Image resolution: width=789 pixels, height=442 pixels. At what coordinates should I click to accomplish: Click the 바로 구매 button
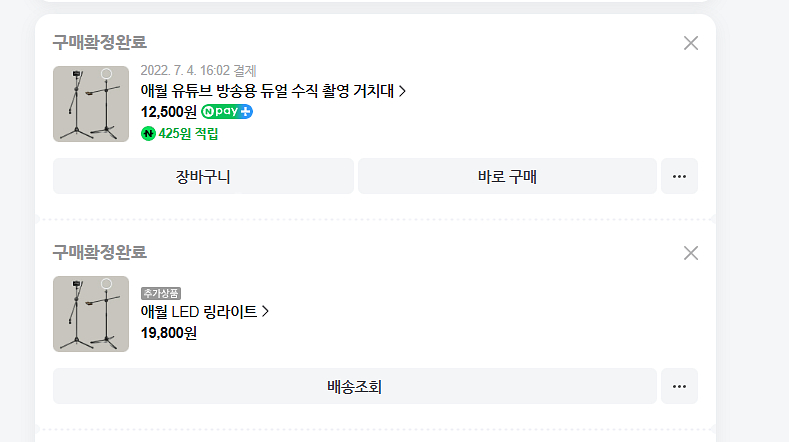(507, 176)
